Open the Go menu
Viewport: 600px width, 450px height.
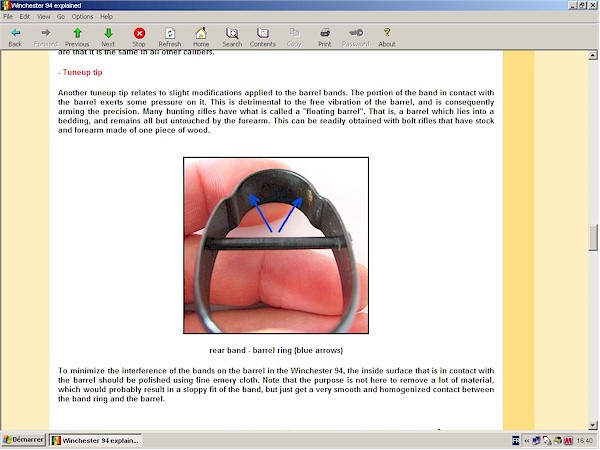click(x=61, y=16)
